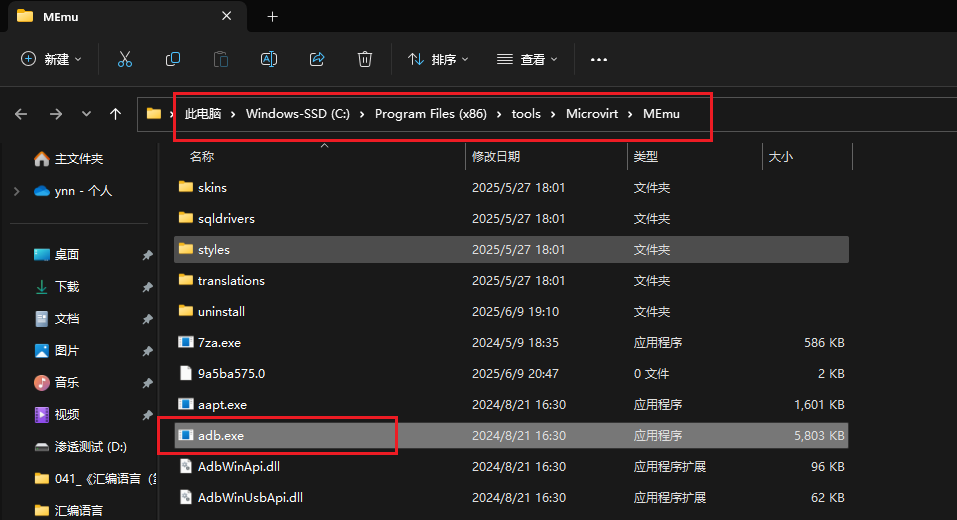Open the 查看 (View) dropdown menu
This screenshot has height=520, width=957.
[x=527, y=59]
